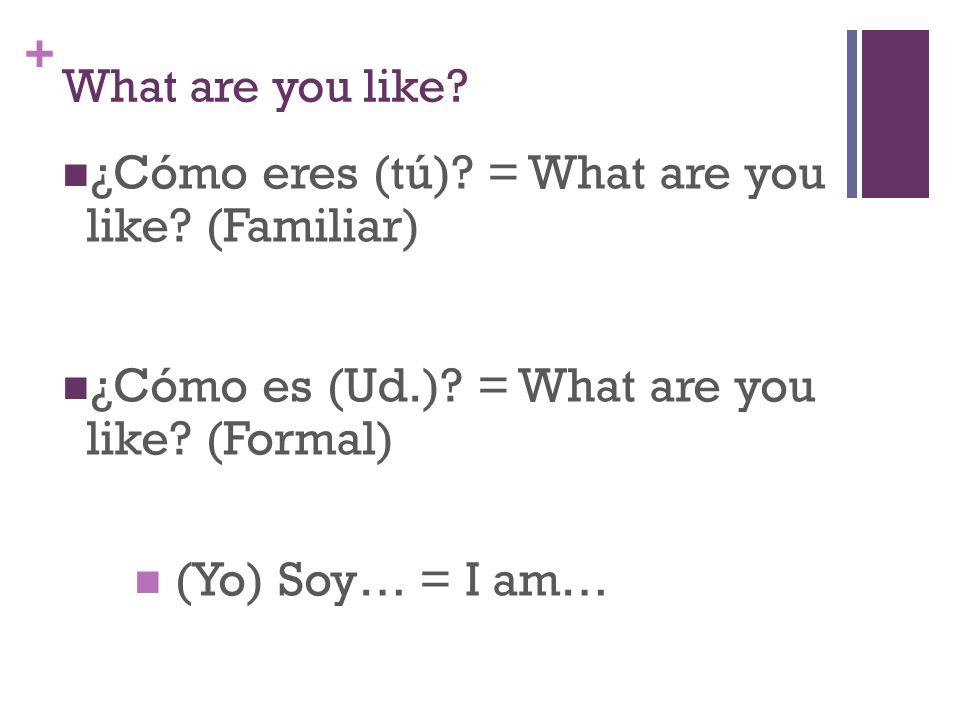The width and height of the screenshot is (960, 720).
Task: Click the translation 'I am…'
Action: [x=534, y=581]
